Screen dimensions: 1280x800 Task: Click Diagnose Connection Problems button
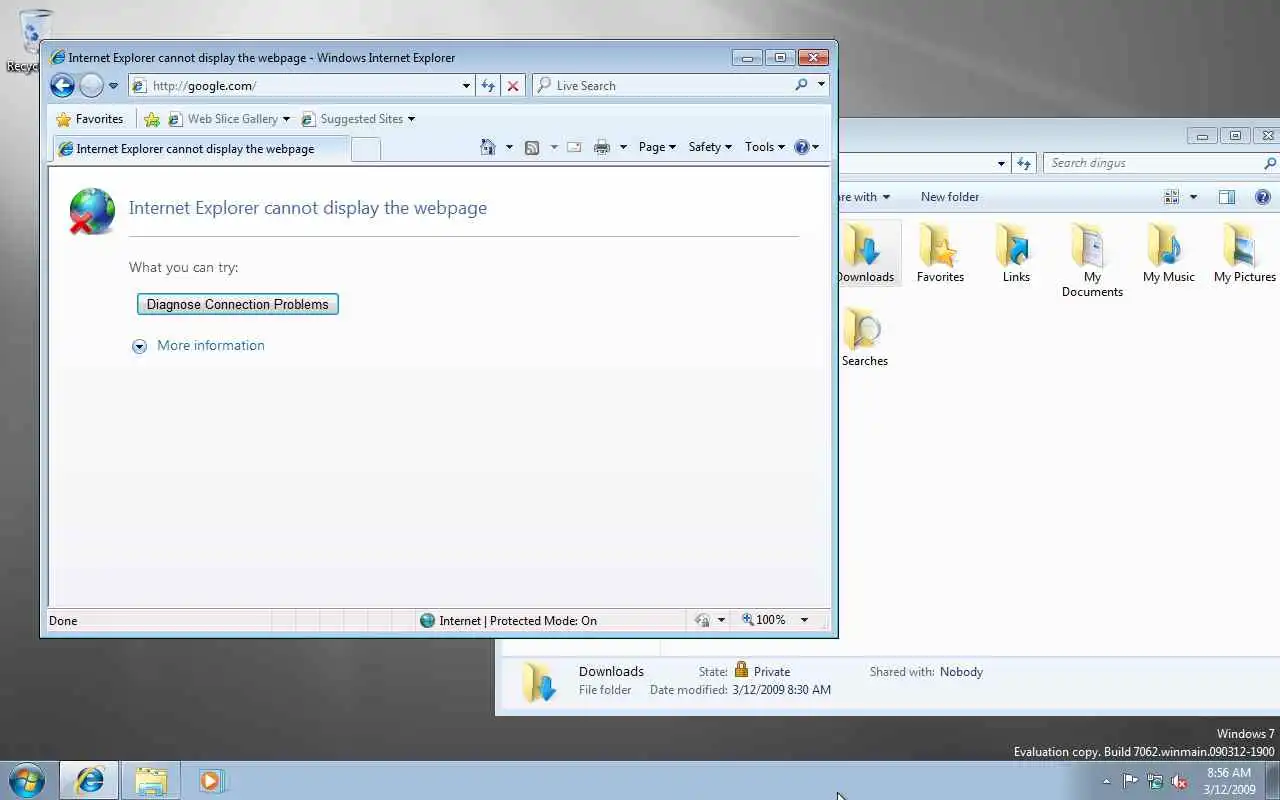(x=238, y=304)
